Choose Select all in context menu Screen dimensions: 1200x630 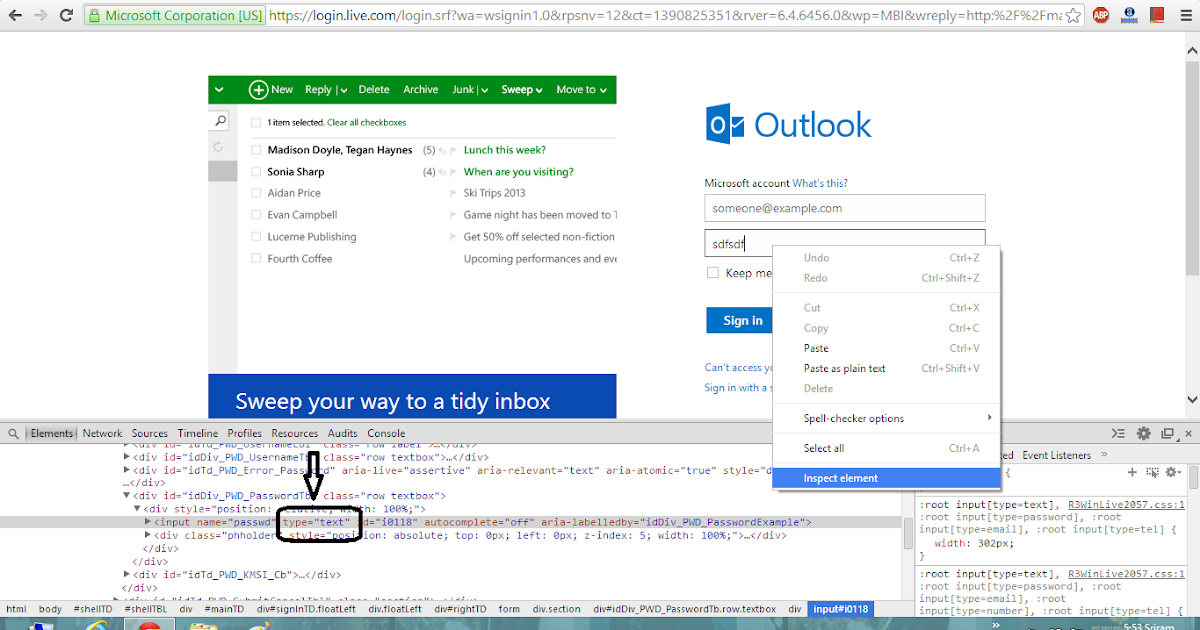click(x=887, y=448)
